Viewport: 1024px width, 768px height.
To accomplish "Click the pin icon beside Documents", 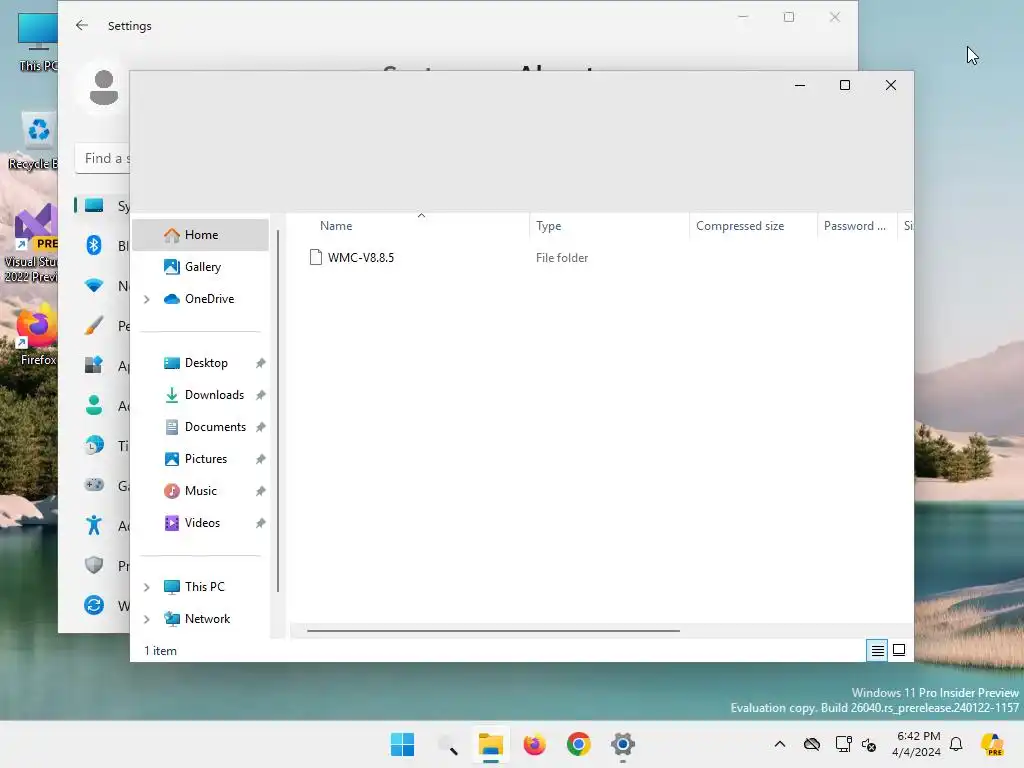I will tap(261, 427).
